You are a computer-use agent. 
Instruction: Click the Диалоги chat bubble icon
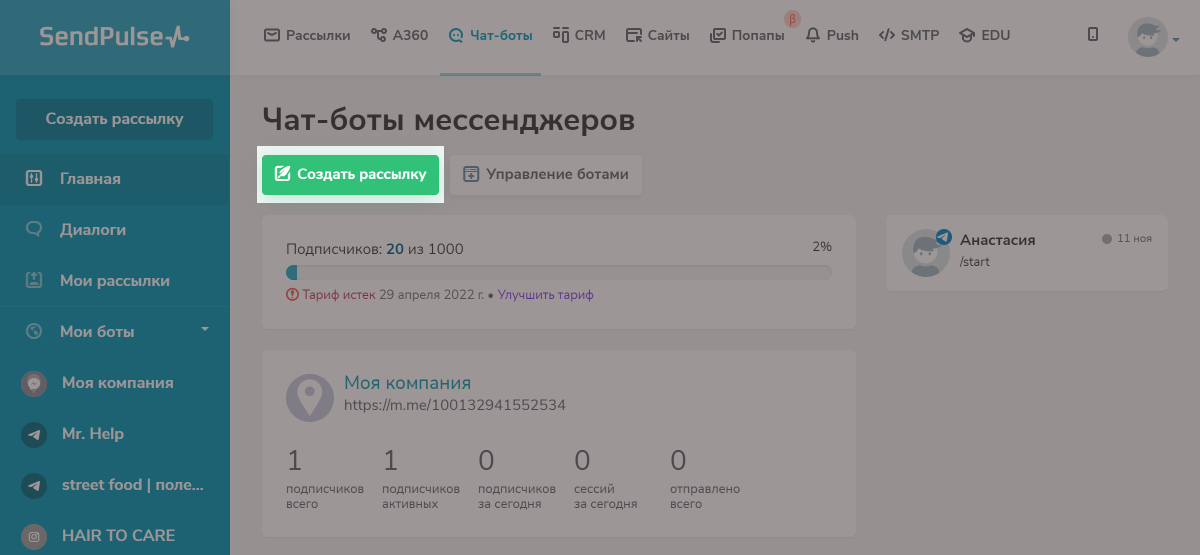click(x=34, y=229)
